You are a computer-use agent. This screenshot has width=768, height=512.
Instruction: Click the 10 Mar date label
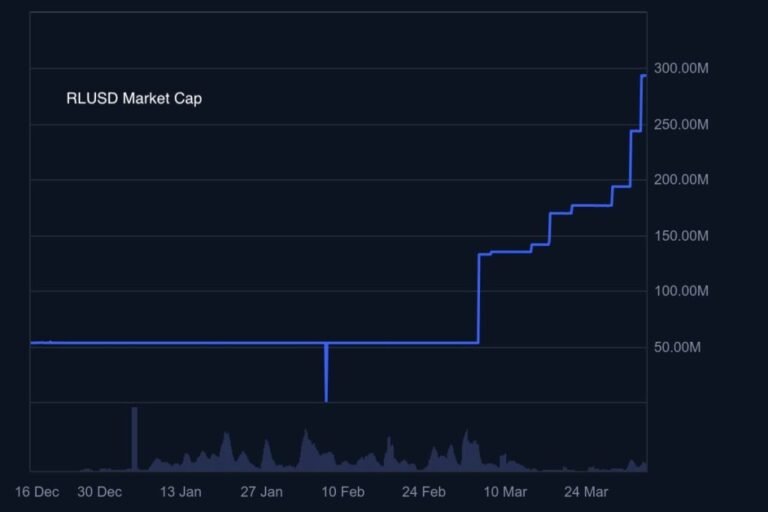pos(505,492)
